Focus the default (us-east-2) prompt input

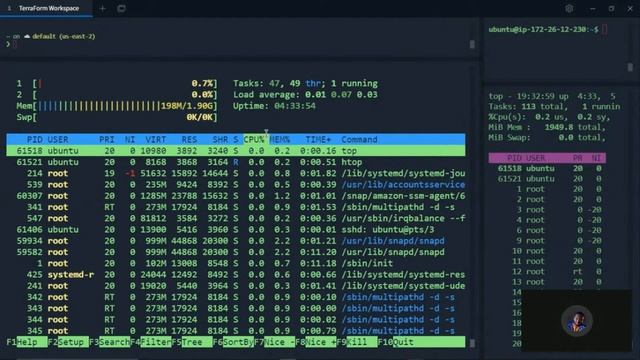pyautogui.click(x=15, y=44)
